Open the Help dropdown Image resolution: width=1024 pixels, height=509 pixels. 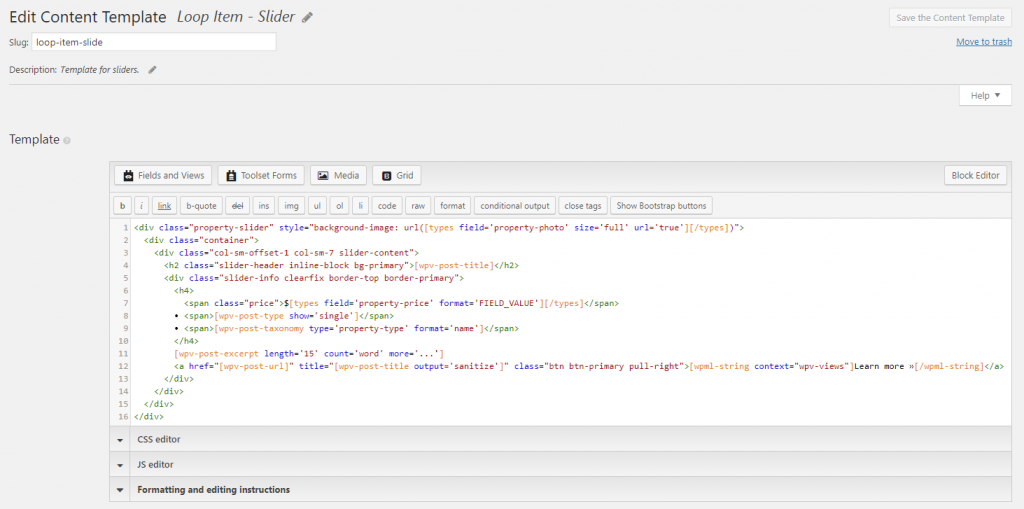click(x=985, y=95)
